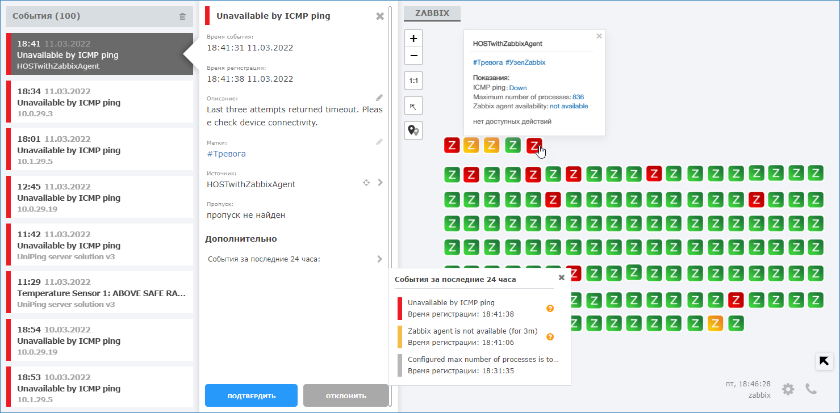
Task: Open help for Zabbix agent is not available entry
Action: pyautogui.click(x=549, y=337)
